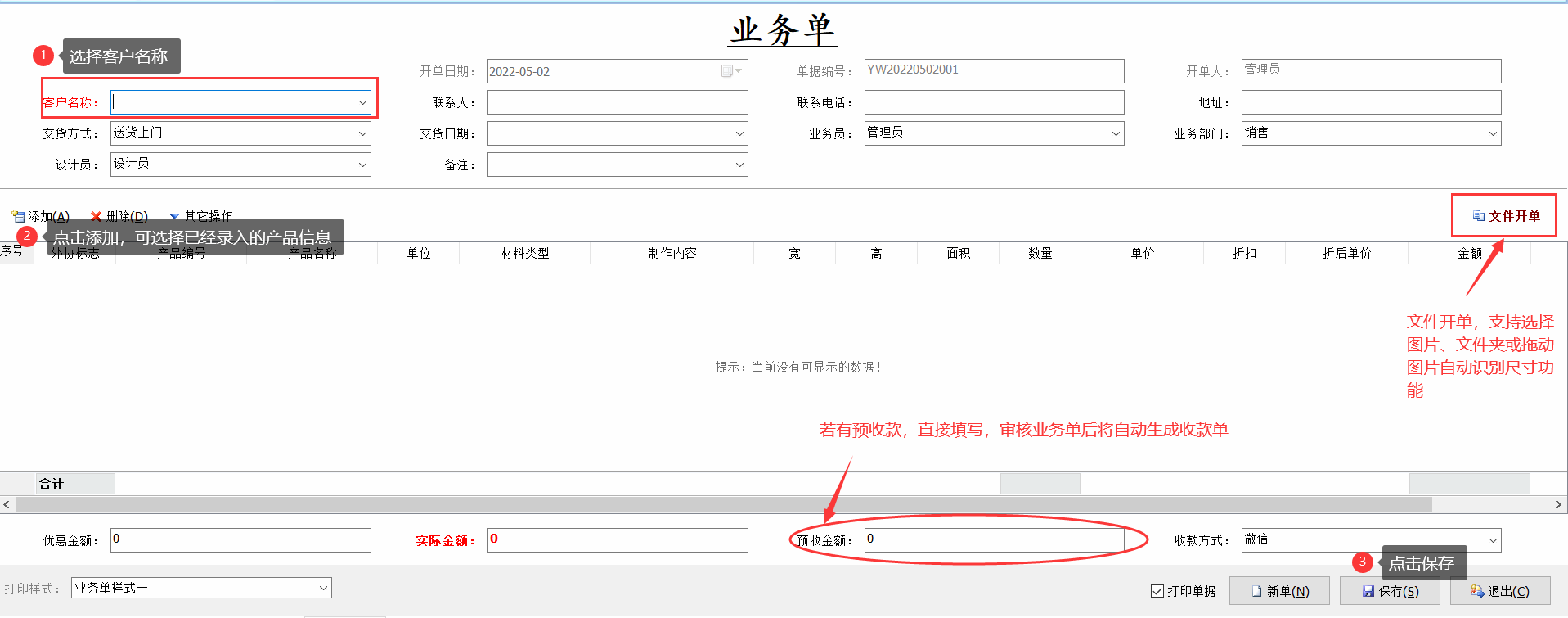The height and width of the screenshot is (618, 1568).
Task: Click the horizontal scrollbar left arrow
Action: pyautogui.click(x=7, y=505)
